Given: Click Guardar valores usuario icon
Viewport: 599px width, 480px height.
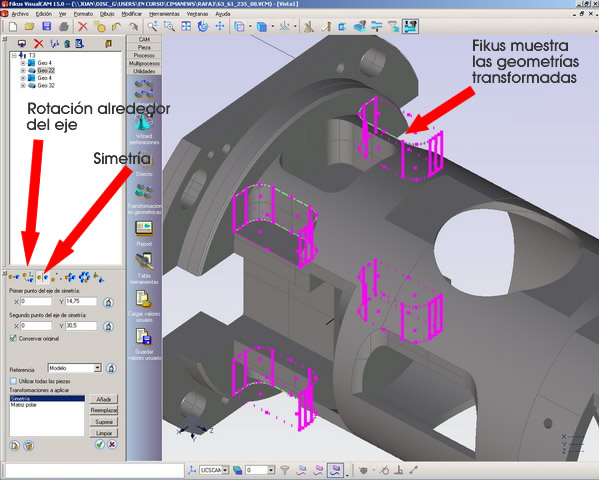Looking at the screenshot, I should (144, 337).
